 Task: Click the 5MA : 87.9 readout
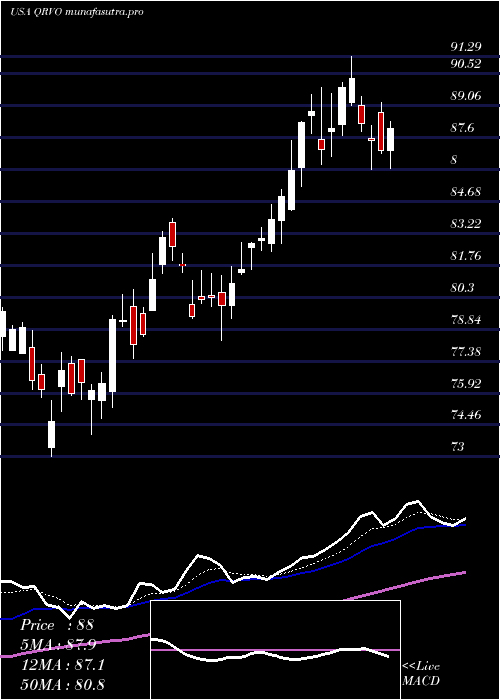click(x=58, y=645)
